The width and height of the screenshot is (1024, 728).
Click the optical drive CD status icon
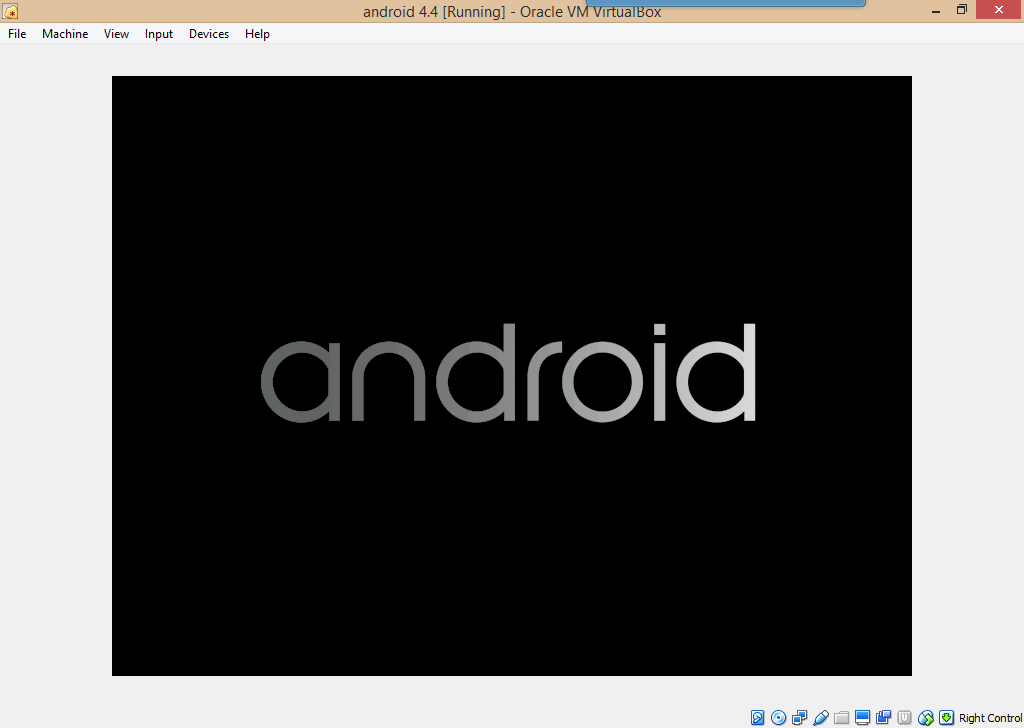coord(778,718)
